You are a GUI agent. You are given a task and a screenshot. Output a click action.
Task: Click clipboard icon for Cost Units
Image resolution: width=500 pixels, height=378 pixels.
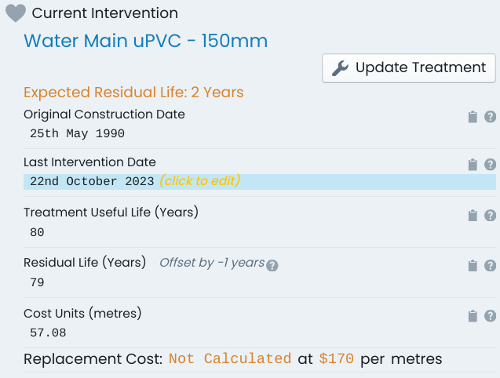coord(473,316)
